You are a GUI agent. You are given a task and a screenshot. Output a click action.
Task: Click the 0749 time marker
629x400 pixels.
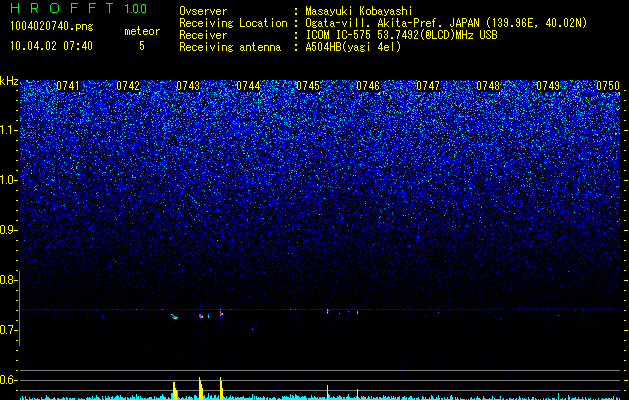548,86
